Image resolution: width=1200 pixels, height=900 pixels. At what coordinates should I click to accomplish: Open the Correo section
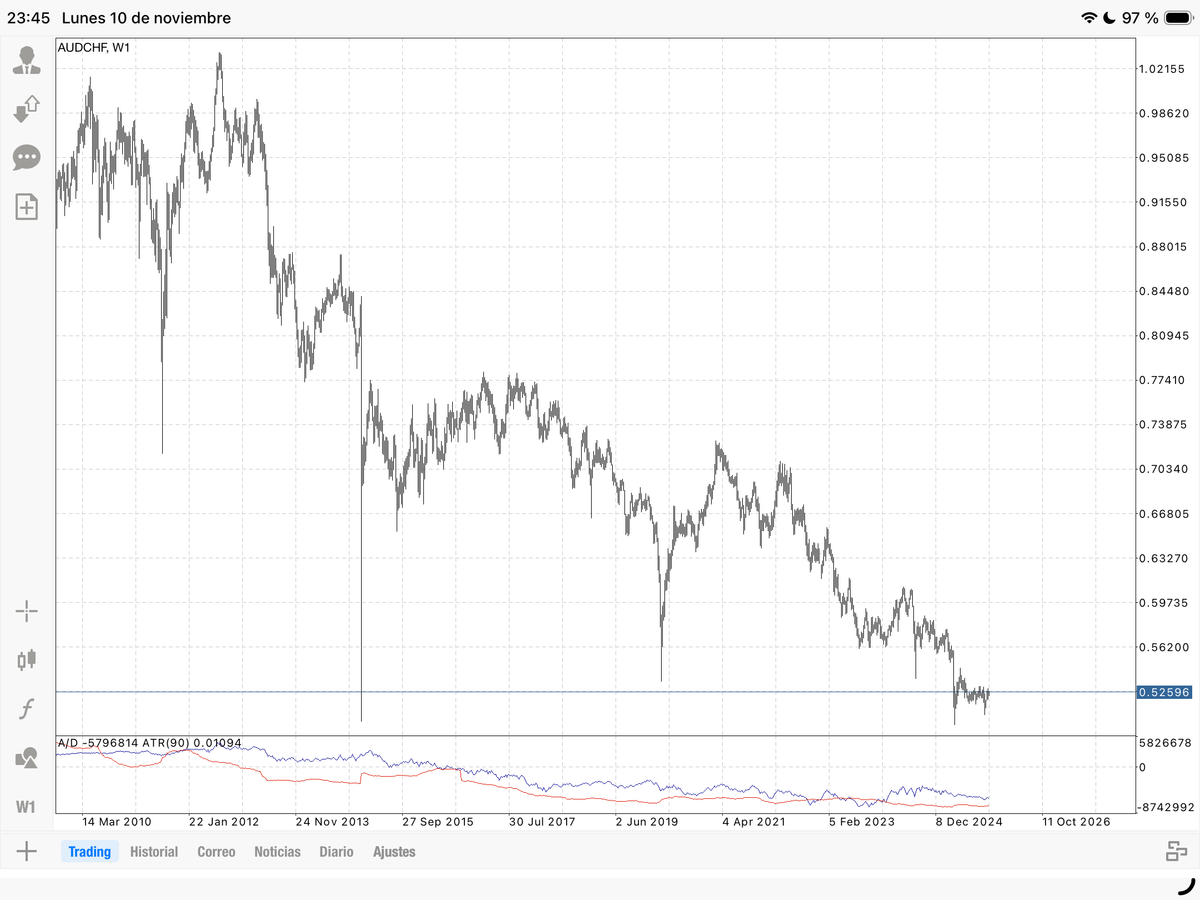(x=216, y=851)
